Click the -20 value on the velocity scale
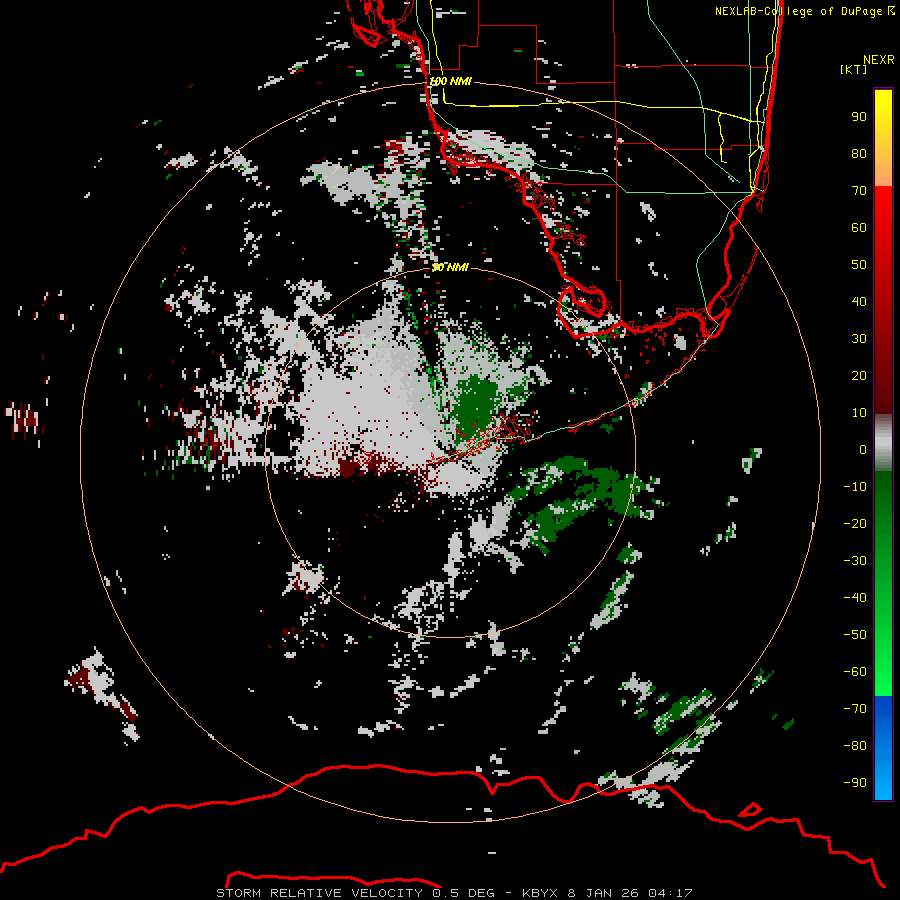Viewport: 900px width, 900px height. coord(855,523)
